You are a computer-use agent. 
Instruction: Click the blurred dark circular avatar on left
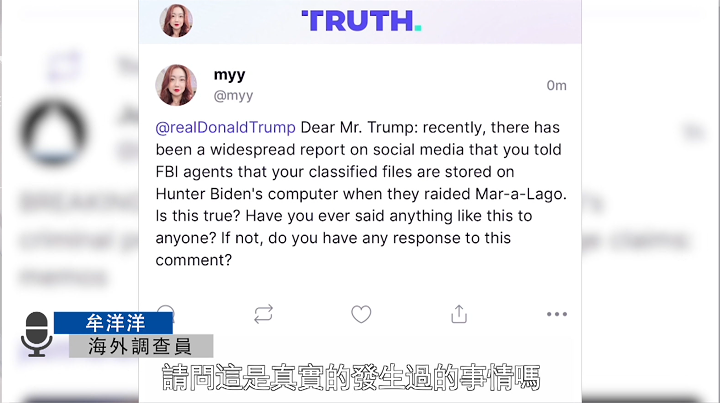[x=54, y=132]
